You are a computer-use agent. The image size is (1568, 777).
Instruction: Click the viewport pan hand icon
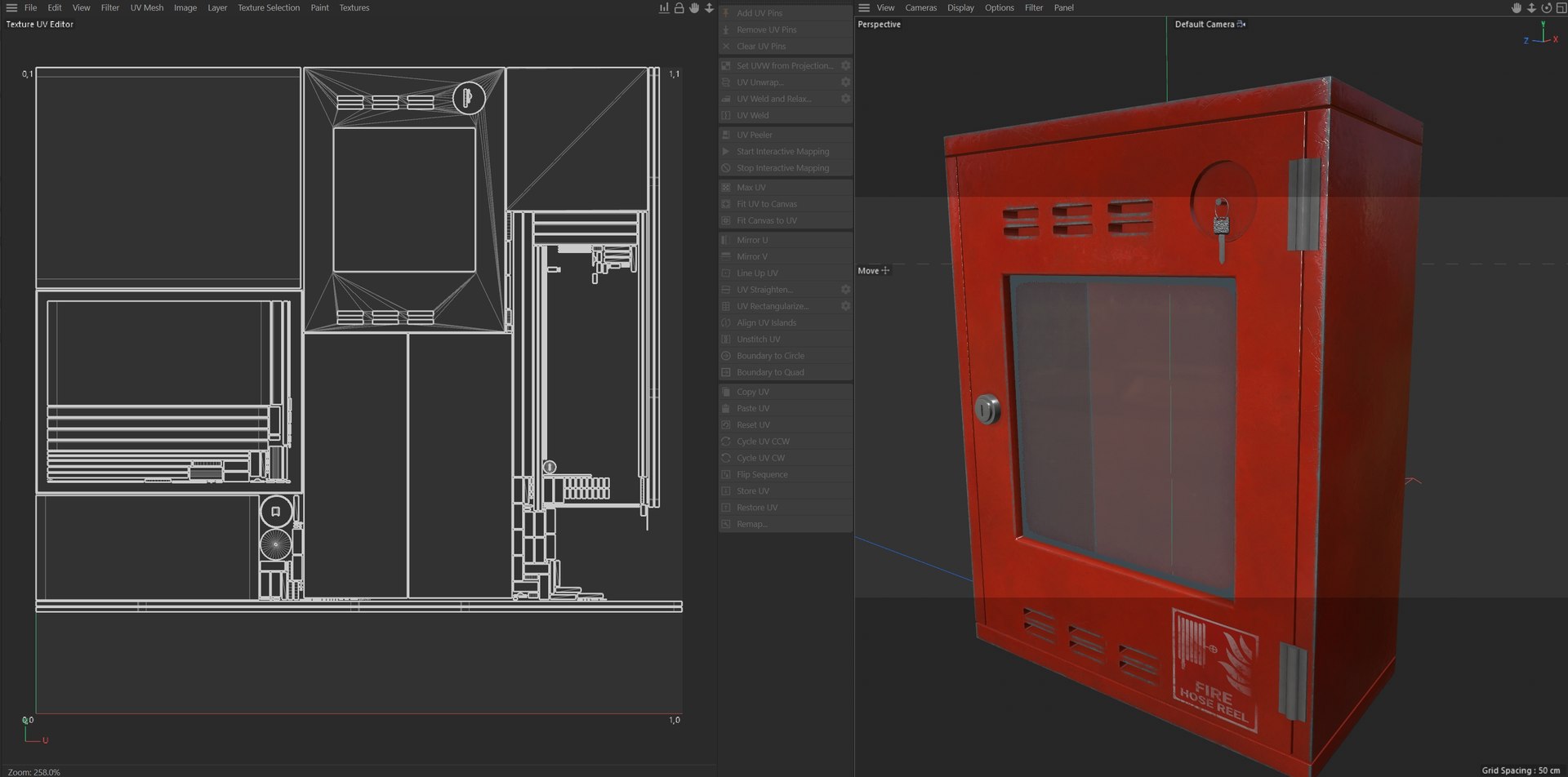[x=1517, y=8]
